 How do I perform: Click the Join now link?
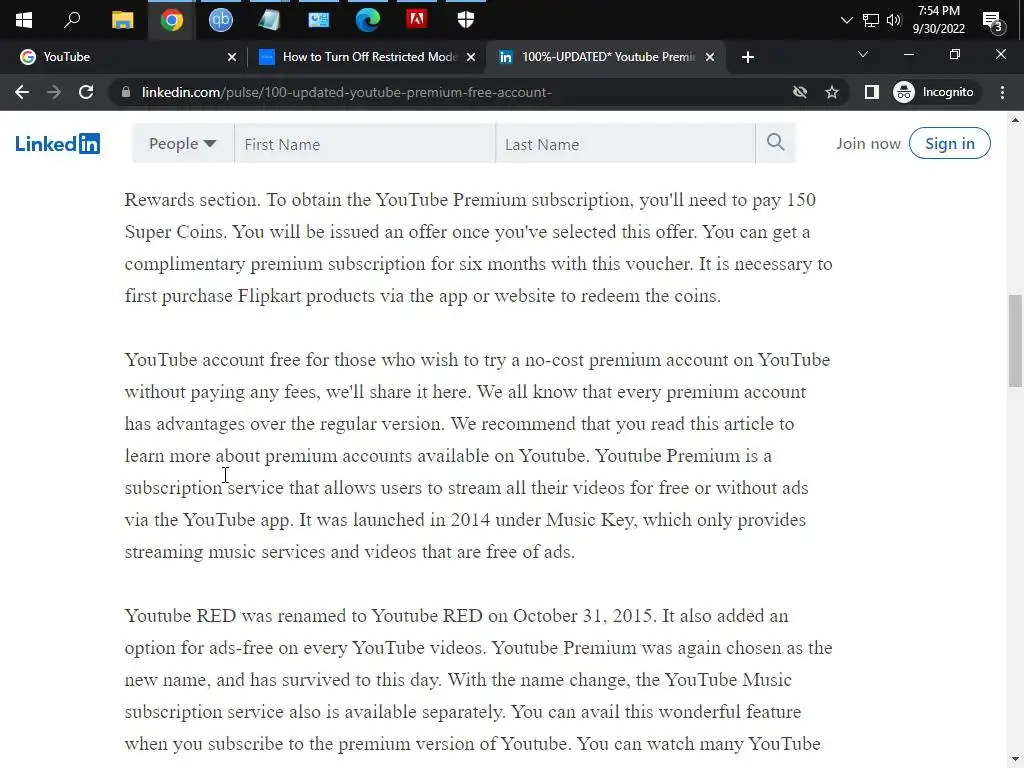tap(868, 144)
